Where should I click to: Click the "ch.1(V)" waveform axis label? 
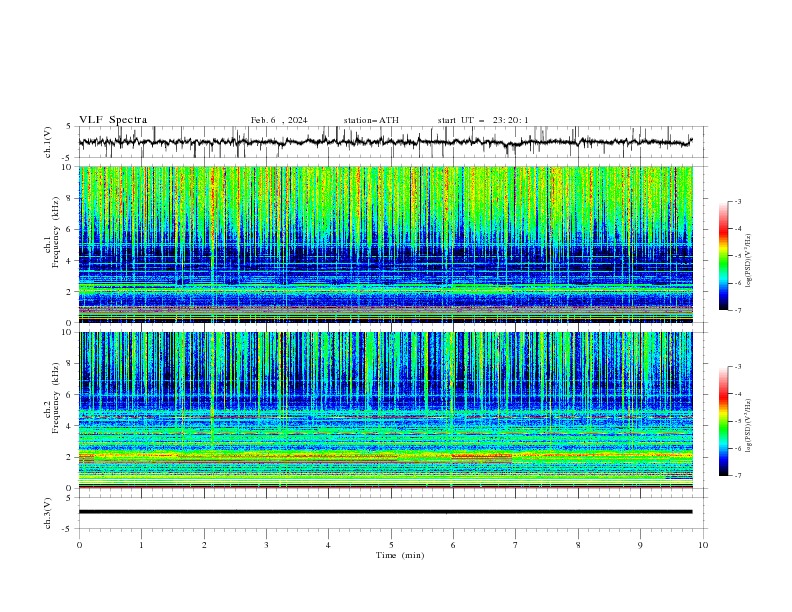48,142
